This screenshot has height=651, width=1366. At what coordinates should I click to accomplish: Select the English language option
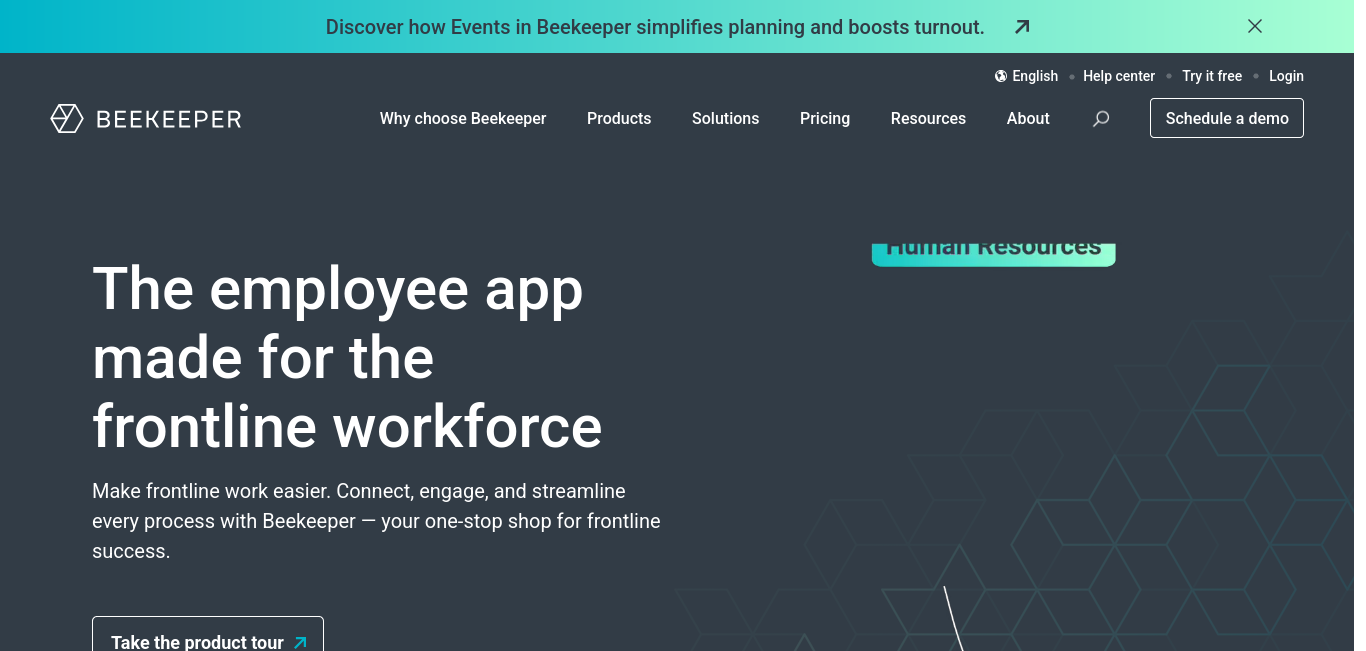click(1035, 76)
